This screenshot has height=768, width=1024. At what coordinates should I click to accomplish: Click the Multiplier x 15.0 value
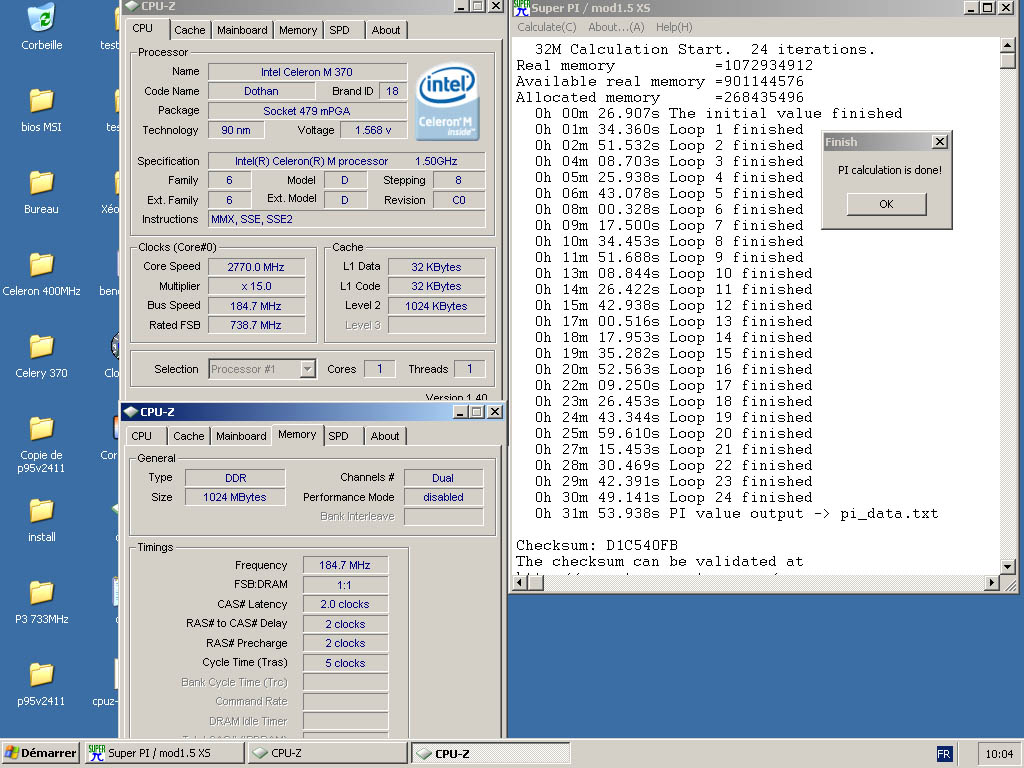[257, 286]
